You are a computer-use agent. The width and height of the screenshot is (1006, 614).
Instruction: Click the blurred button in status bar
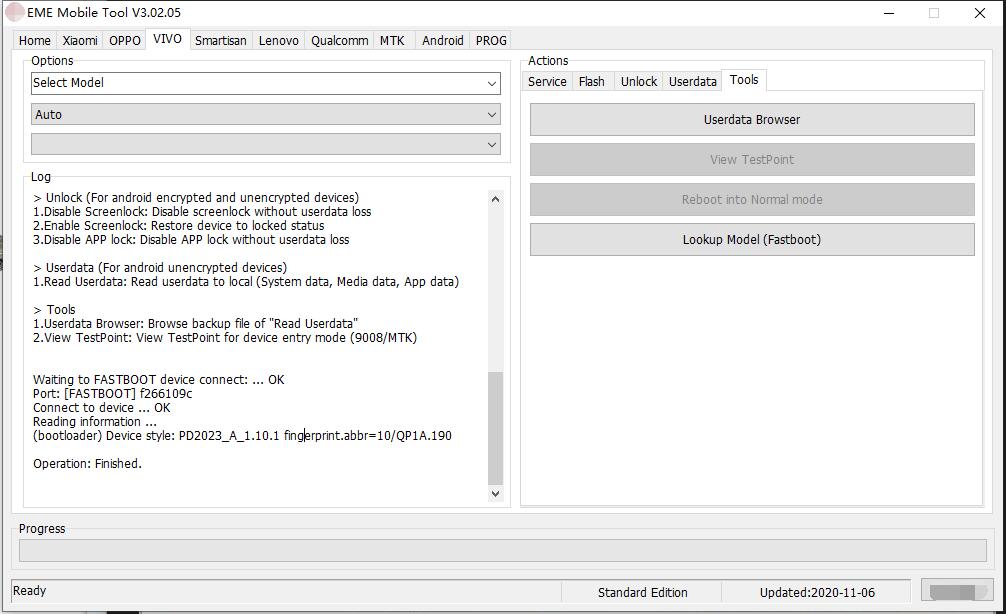(957, 591)
